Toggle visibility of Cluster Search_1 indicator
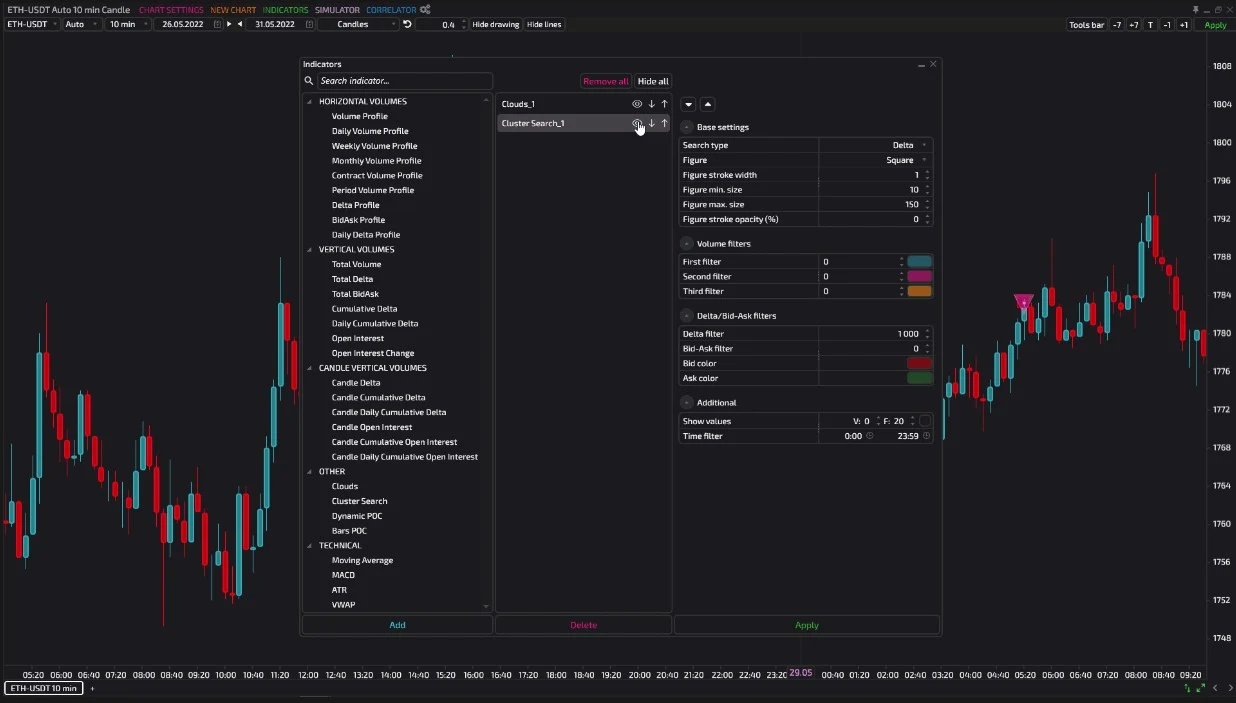 click(x=637, y=123)
